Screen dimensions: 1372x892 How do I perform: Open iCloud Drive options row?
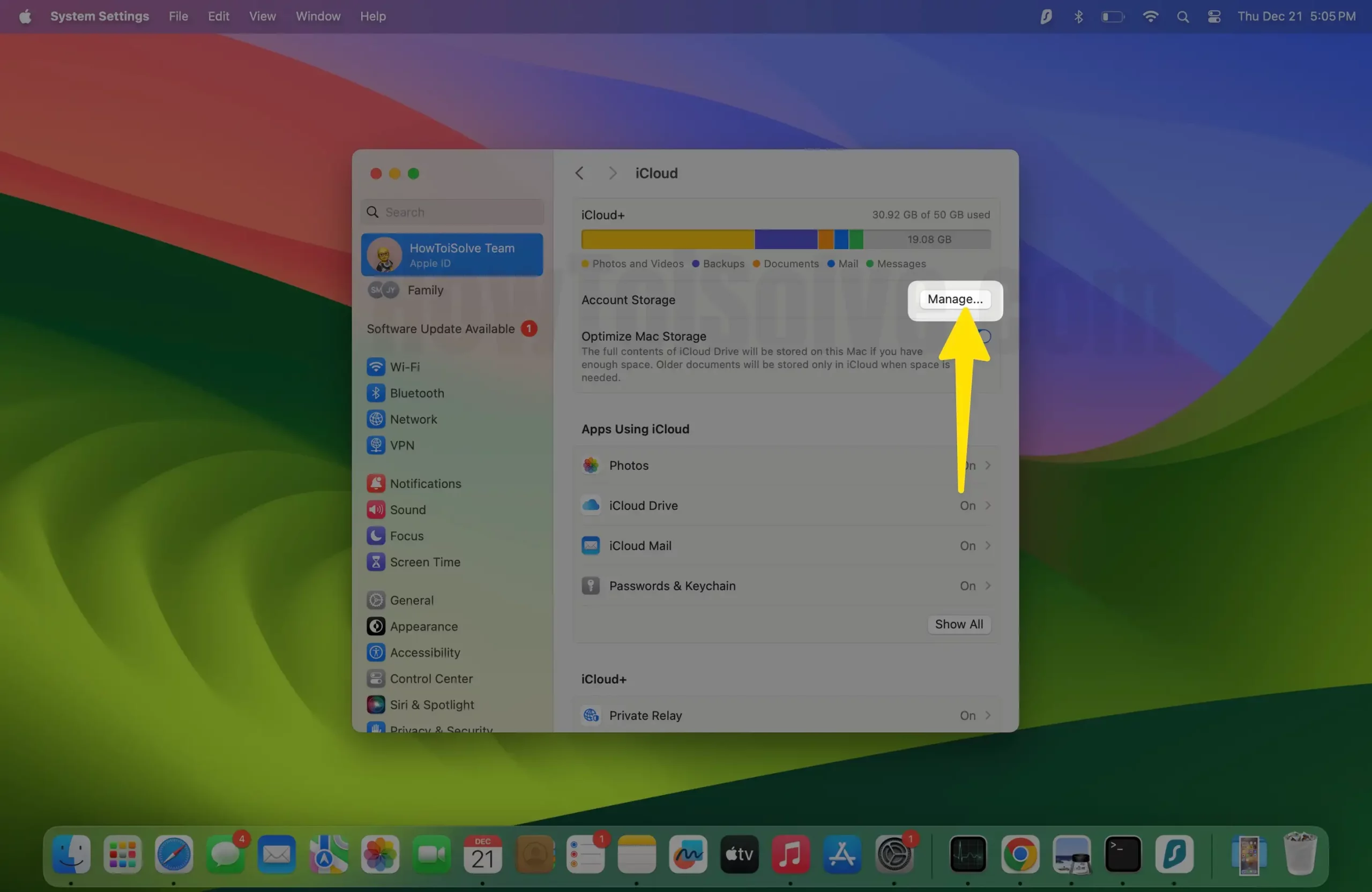[x=786, y=505]
